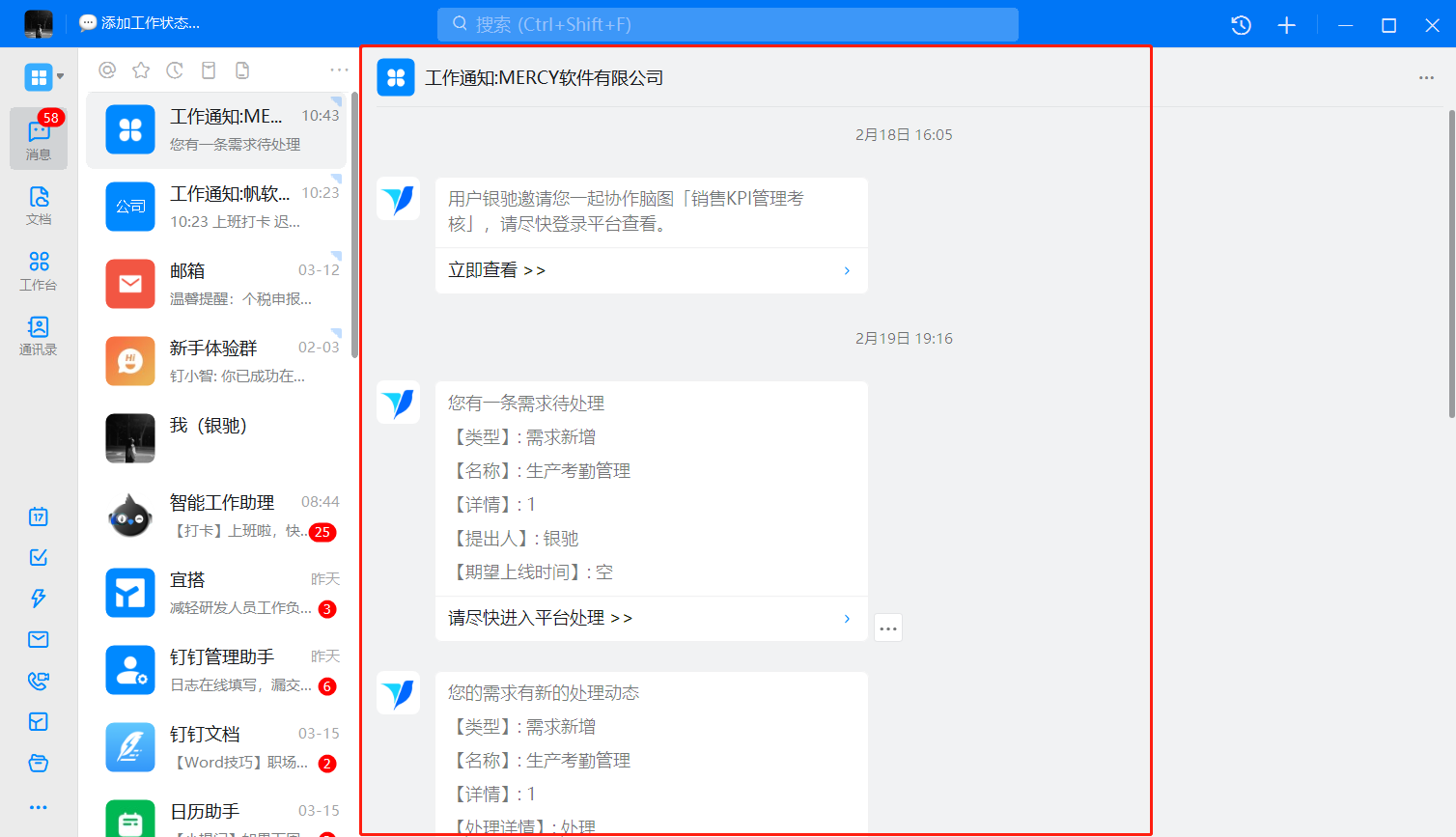This screenshot has width=1456, height=837.
Task: Open the to-do checkmark icon in sidebar
Action: pos(39,557)
